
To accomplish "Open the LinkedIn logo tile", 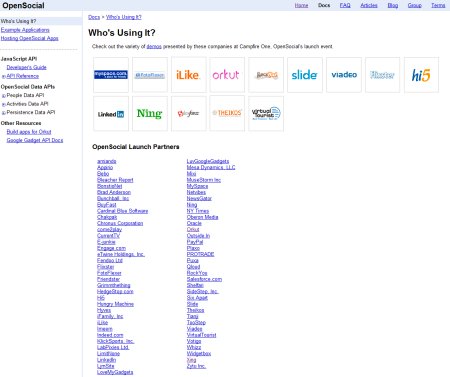I will coord(111,114).
